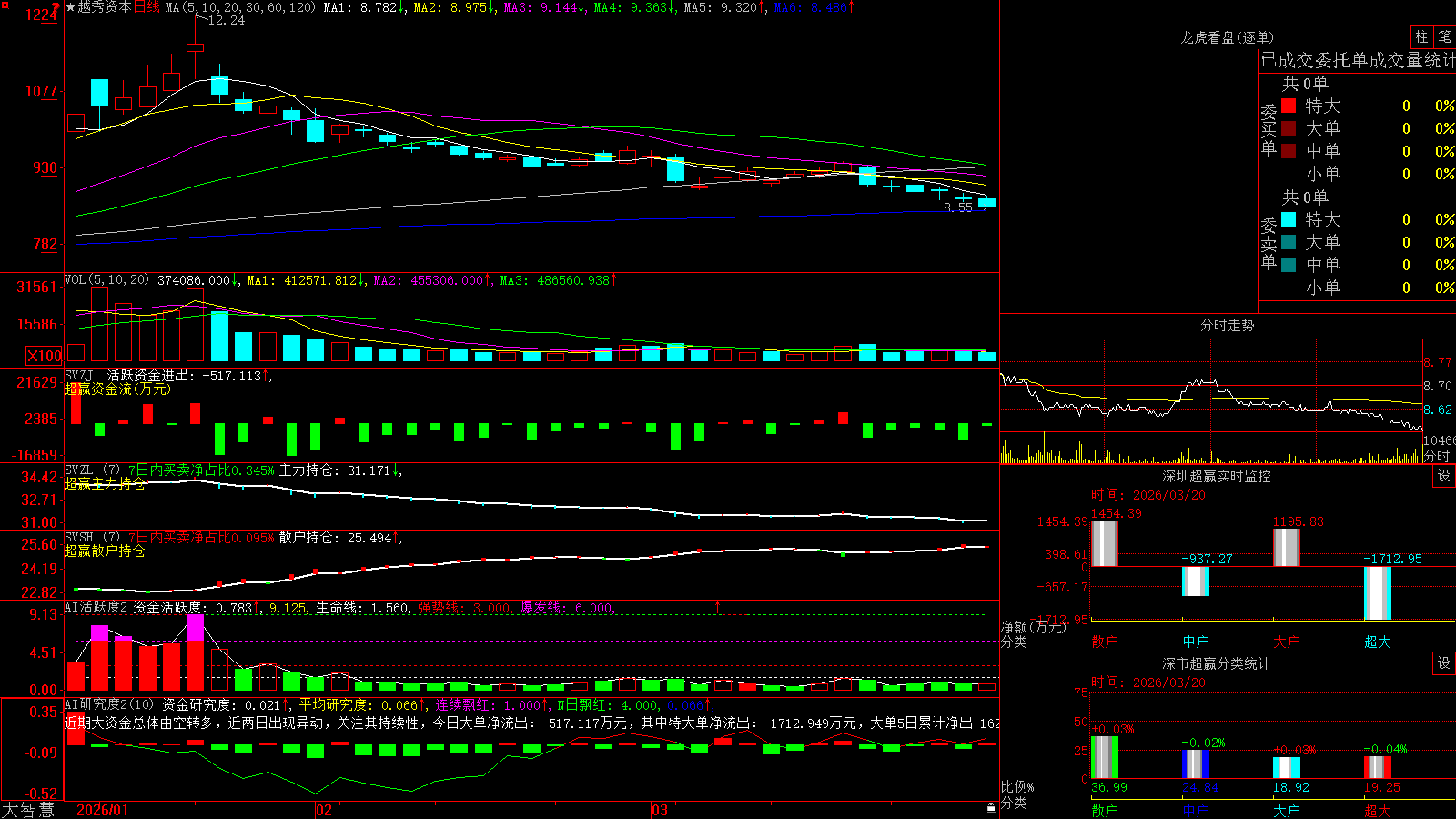Click the 越秀资本 stock name

tap(105, 7)
